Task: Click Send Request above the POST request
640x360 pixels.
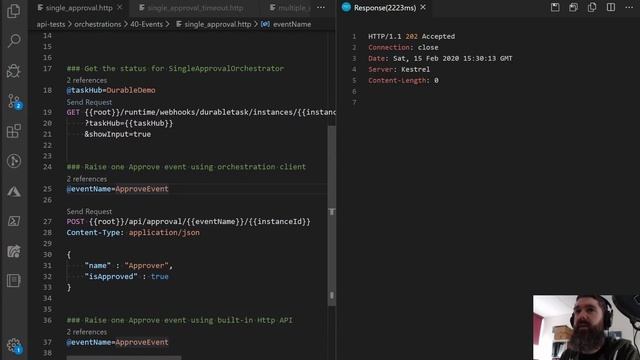Action: coord(89,211)
